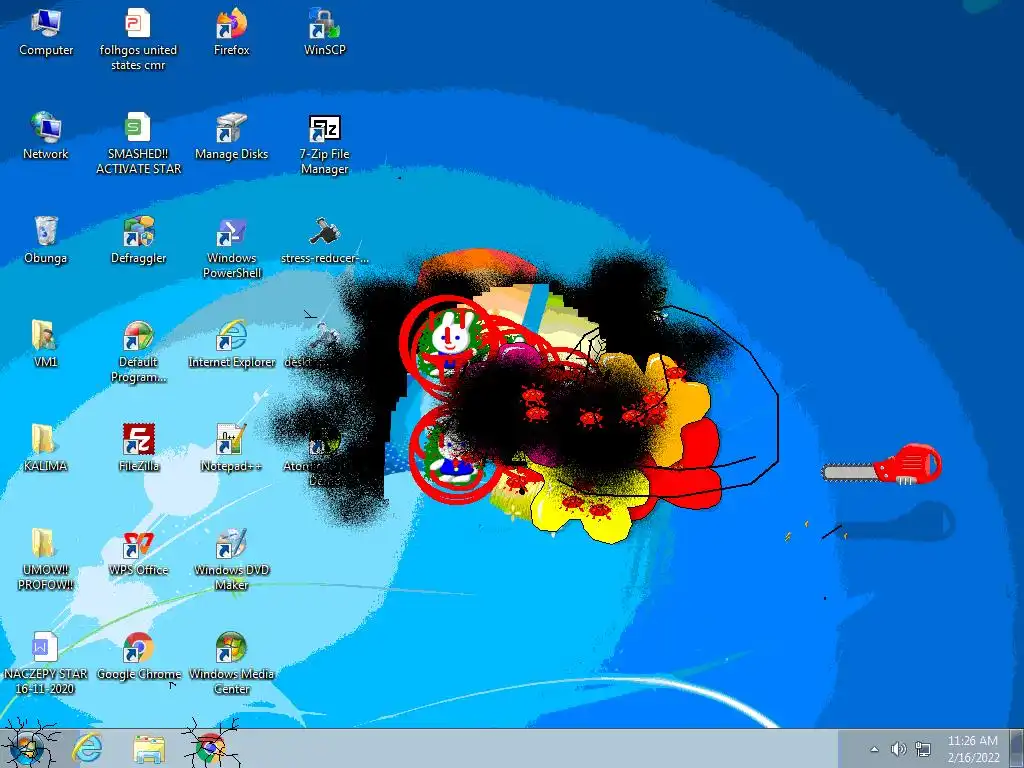Select the Network desktop icon
Viewport: 1024px width, 768px height.
[46, 136]
